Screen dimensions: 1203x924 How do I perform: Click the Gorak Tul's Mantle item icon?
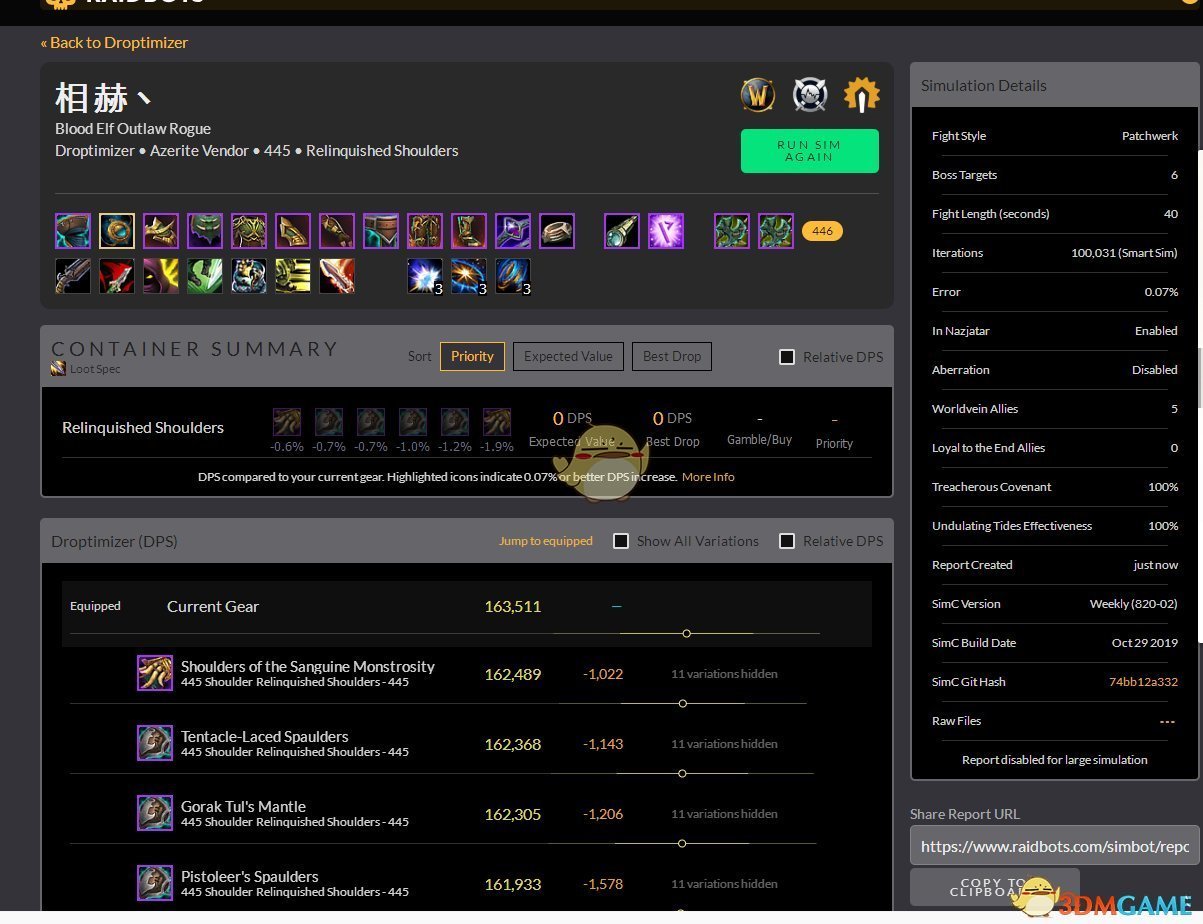point(155,813)
